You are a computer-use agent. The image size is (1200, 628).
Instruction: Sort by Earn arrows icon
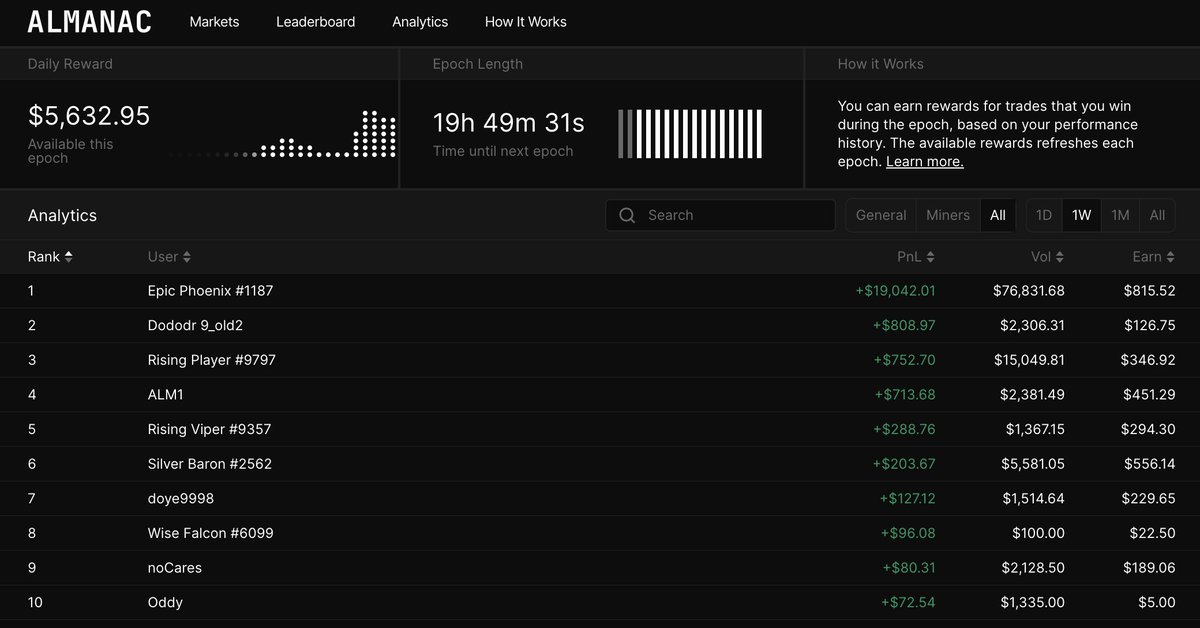[1170, 257]
